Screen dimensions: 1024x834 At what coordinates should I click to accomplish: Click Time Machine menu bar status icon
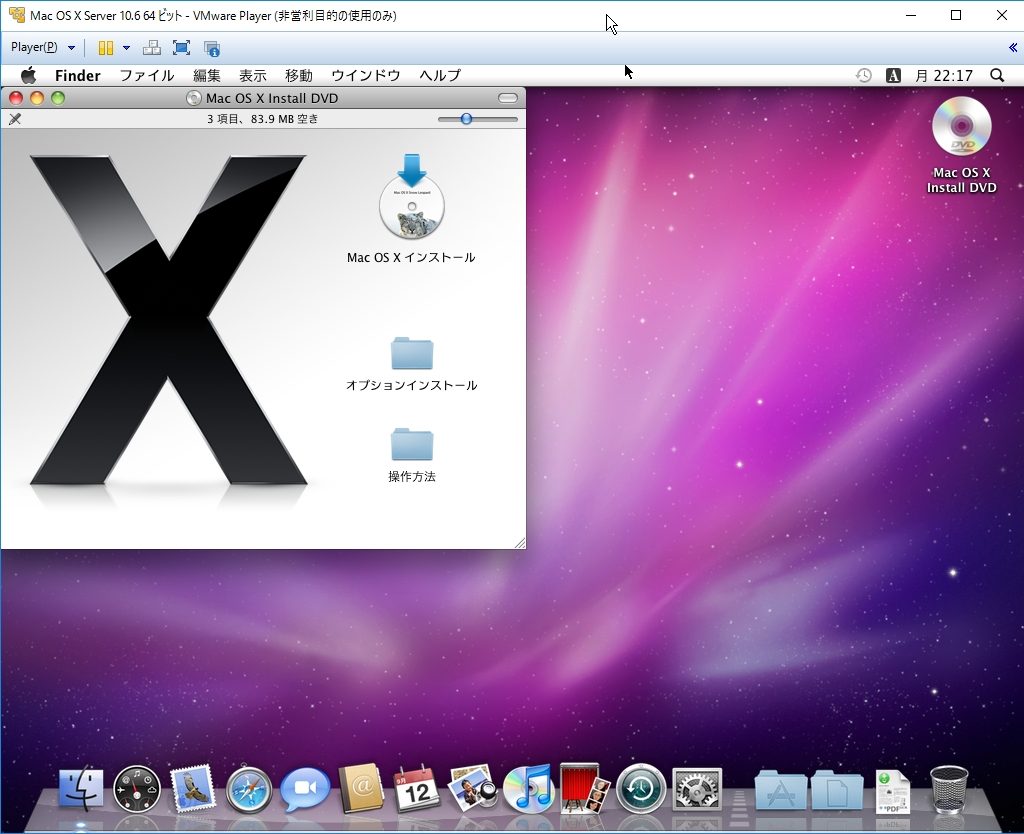point(863,76)
